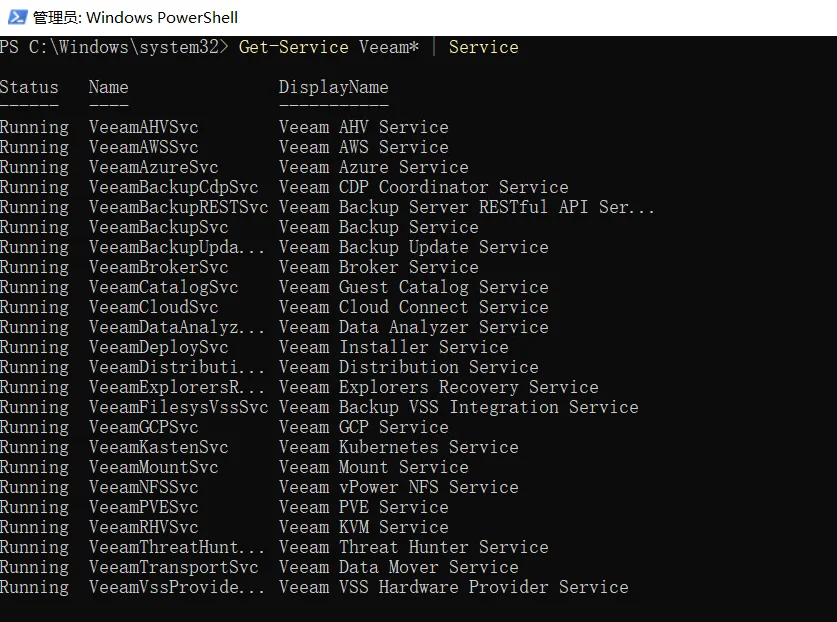This screenshot has height=622, width=837.
Task: Click the DisplayName column header
Action: [x=333, y=87]
